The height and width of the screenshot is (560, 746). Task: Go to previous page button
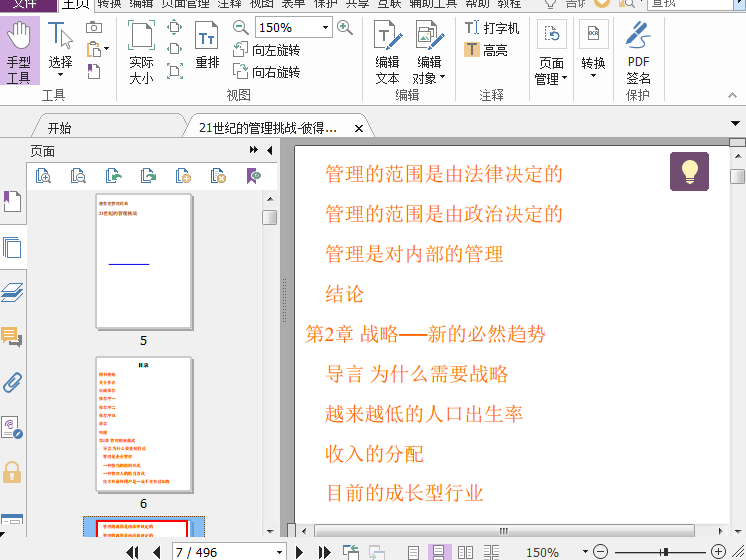click(157, 552)
